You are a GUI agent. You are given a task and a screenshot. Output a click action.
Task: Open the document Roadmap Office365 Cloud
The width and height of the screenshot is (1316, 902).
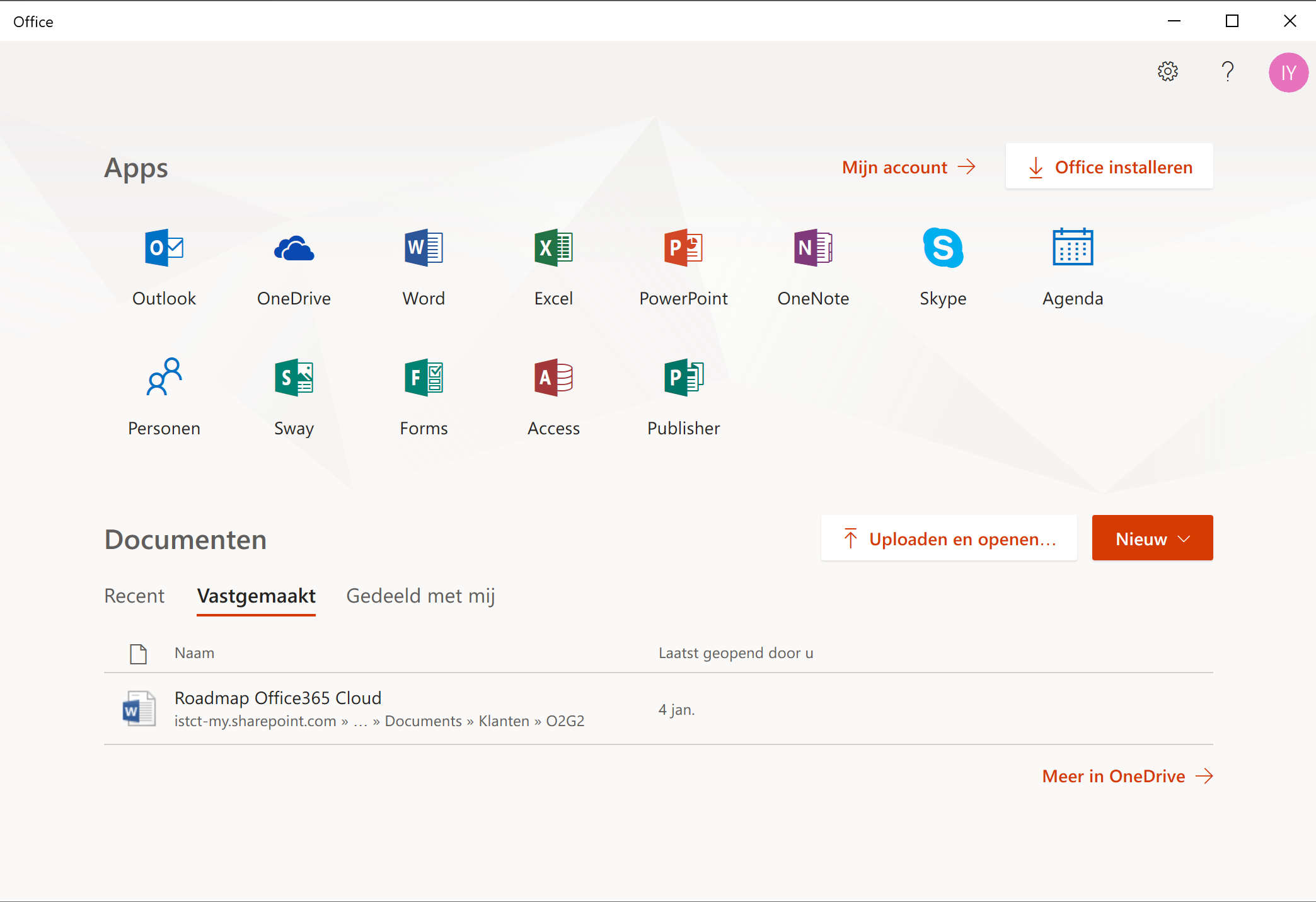coord(277,698)
